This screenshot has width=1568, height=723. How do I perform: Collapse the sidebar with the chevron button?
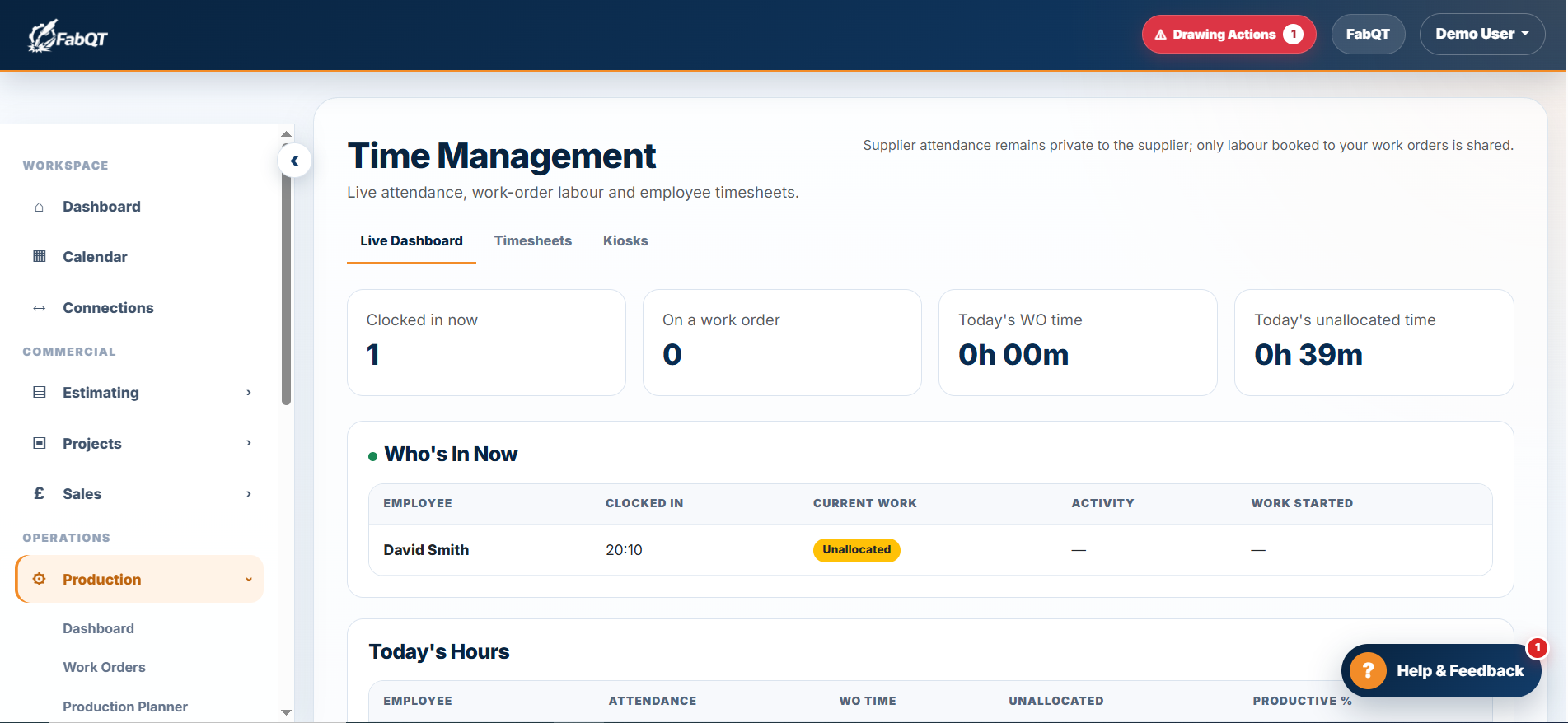tap(294, 161)
